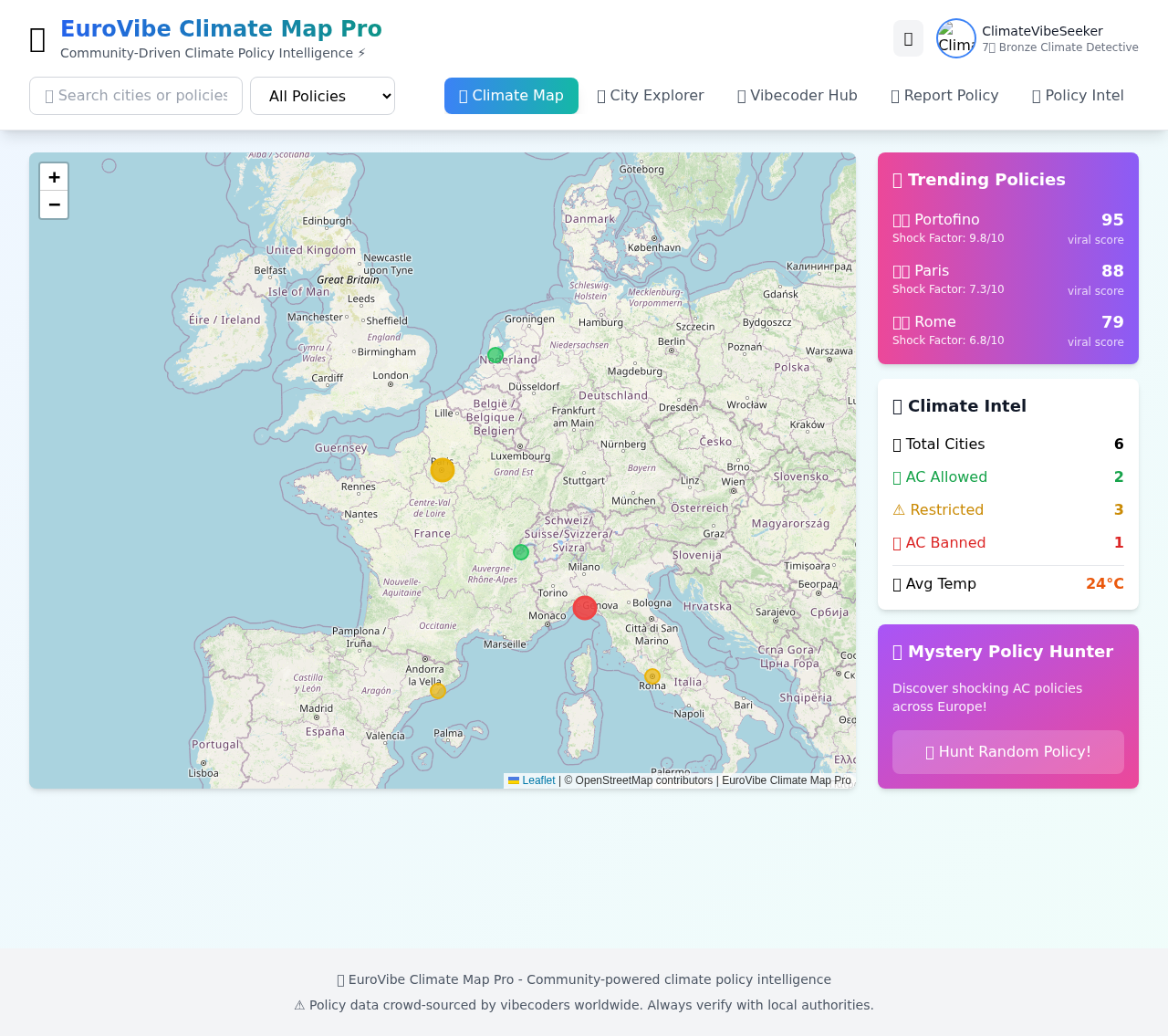This screenshot has height=1036, width=1168.
Task: Select the Rome trending policy entry
Action: coord(1008,331)
